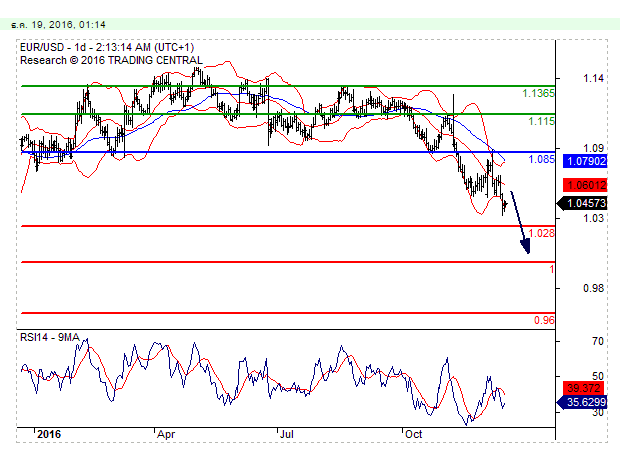Click the RSI axis value 30
Image resolution: width=620 pixels, height=472 pixels.
597,412
